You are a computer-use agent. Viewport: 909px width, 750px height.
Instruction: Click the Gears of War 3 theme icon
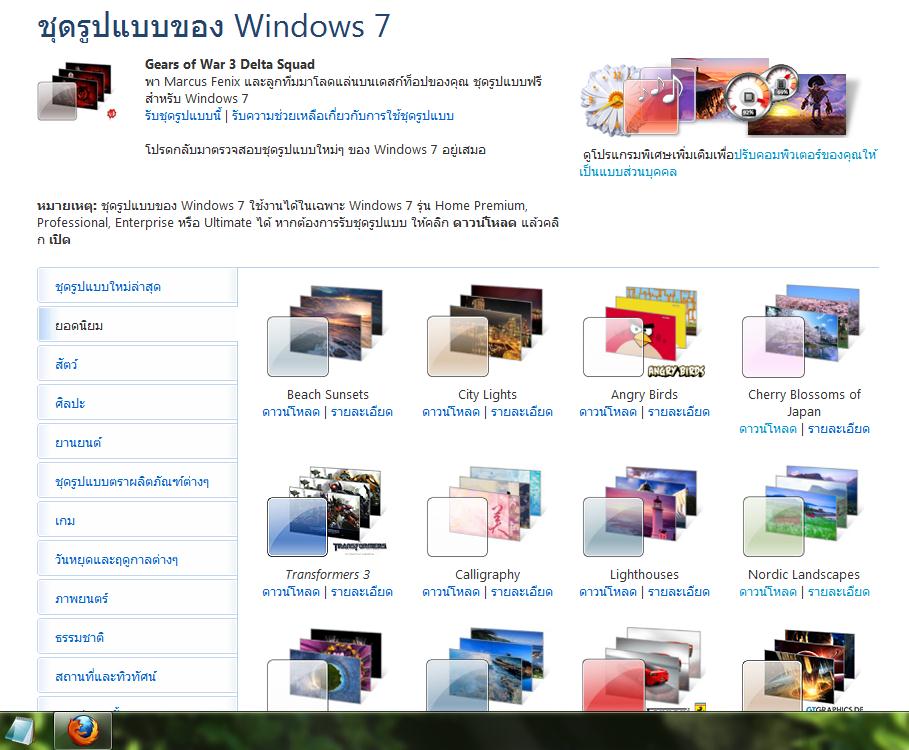coord(77,90)
